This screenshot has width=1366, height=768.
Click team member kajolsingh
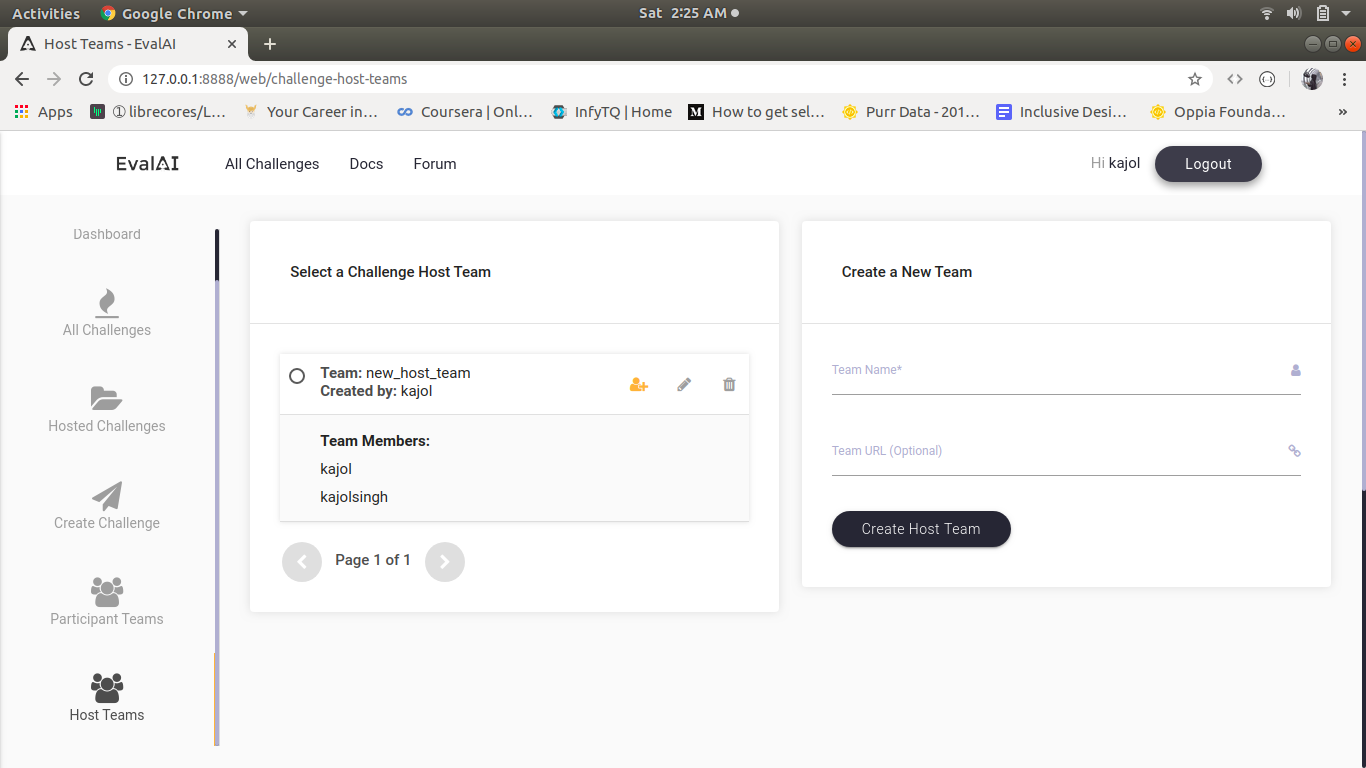tap(354, 497)
